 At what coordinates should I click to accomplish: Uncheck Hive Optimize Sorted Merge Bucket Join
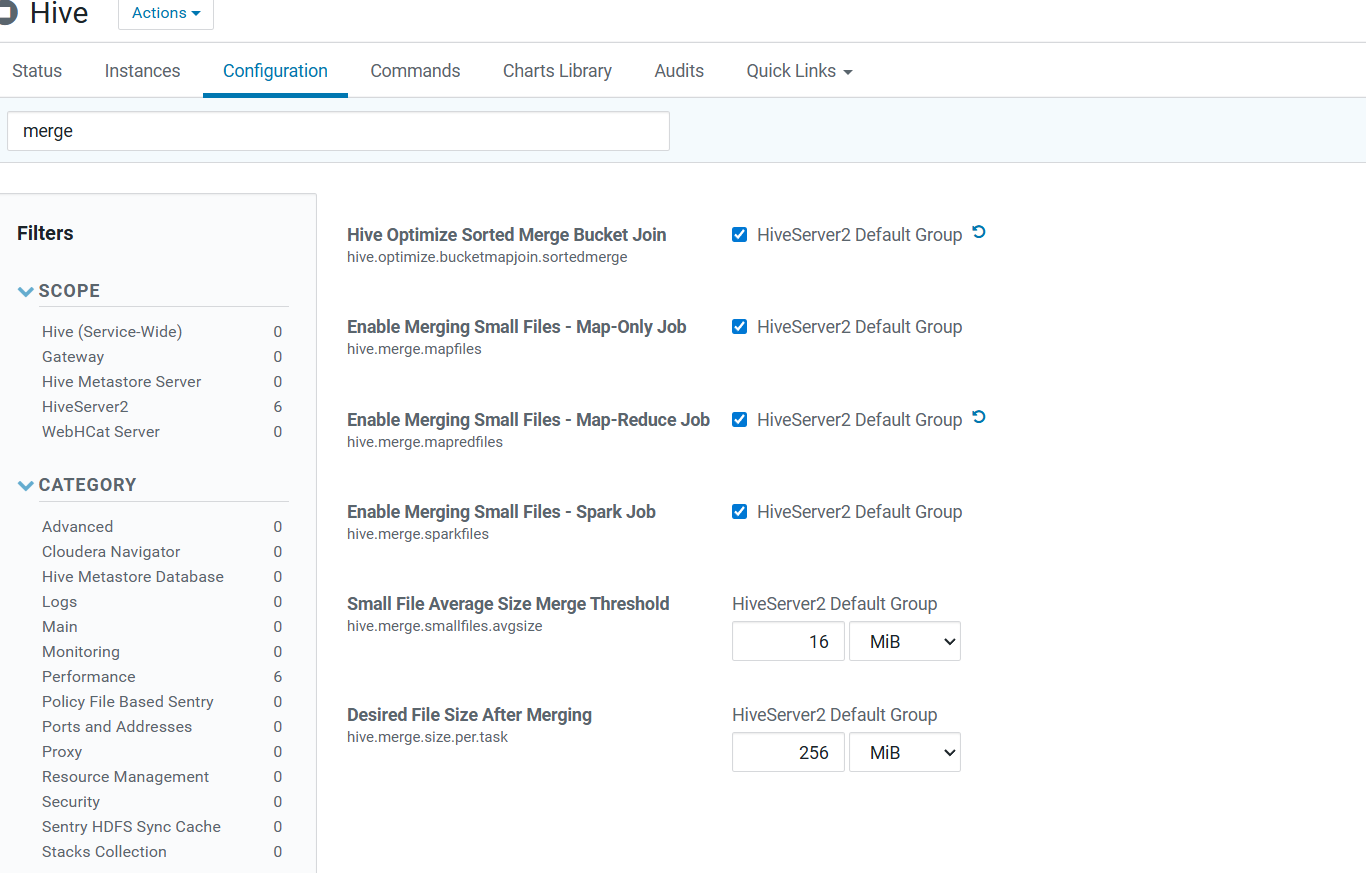coord(739,235)
